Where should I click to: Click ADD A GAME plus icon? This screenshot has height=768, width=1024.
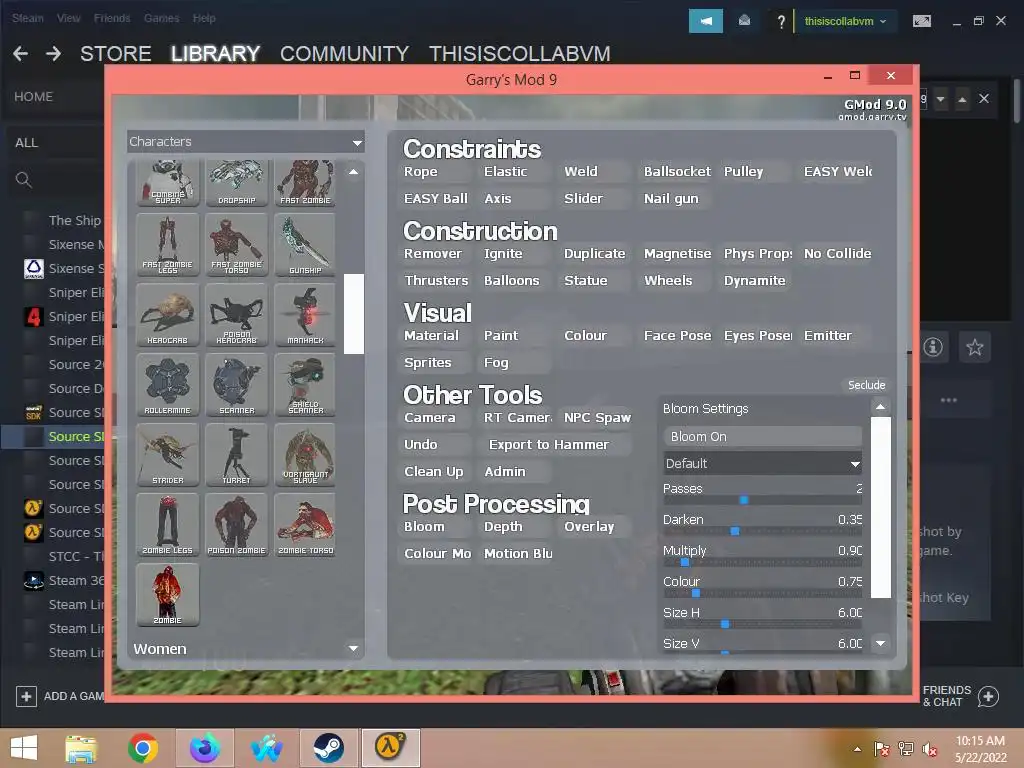pos(26,696)
